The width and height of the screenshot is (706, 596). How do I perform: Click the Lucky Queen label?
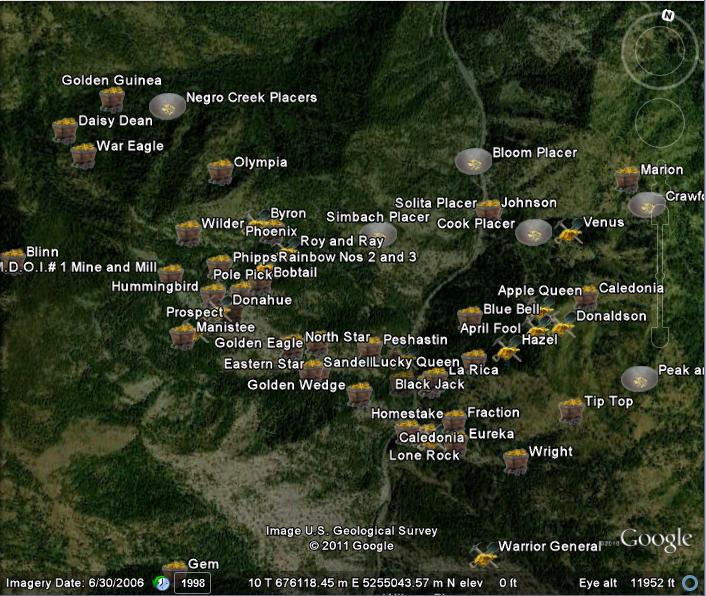click(416, 362)
